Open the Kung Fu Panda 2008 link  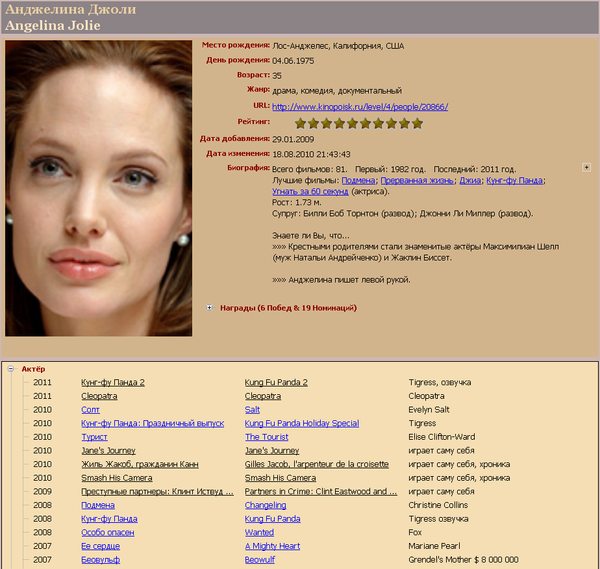[x=272, y=519]
